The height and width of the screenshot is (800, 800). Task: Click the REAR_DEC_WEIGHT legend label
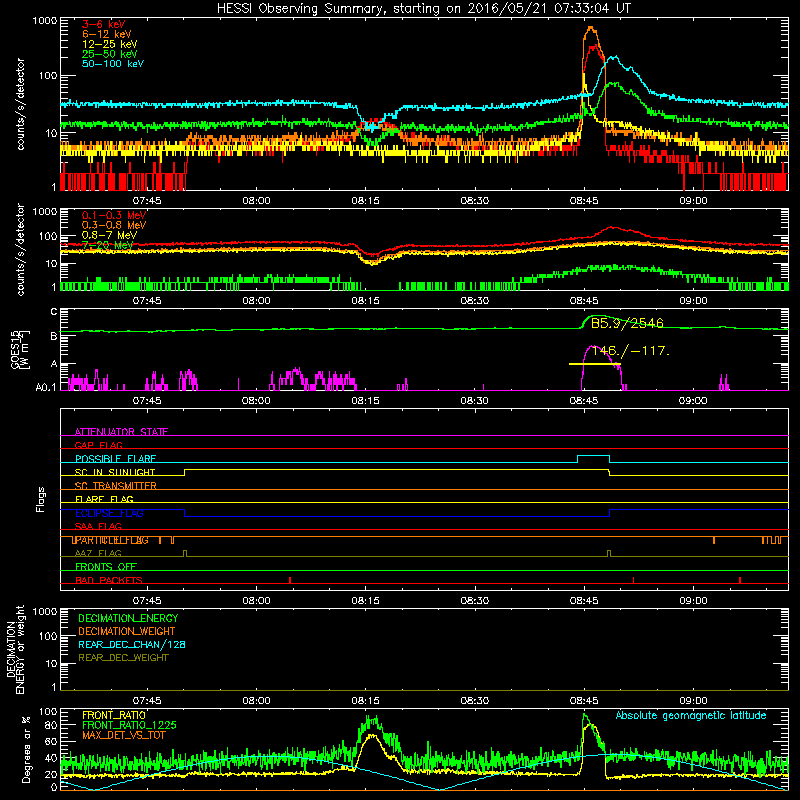(123, 658)
